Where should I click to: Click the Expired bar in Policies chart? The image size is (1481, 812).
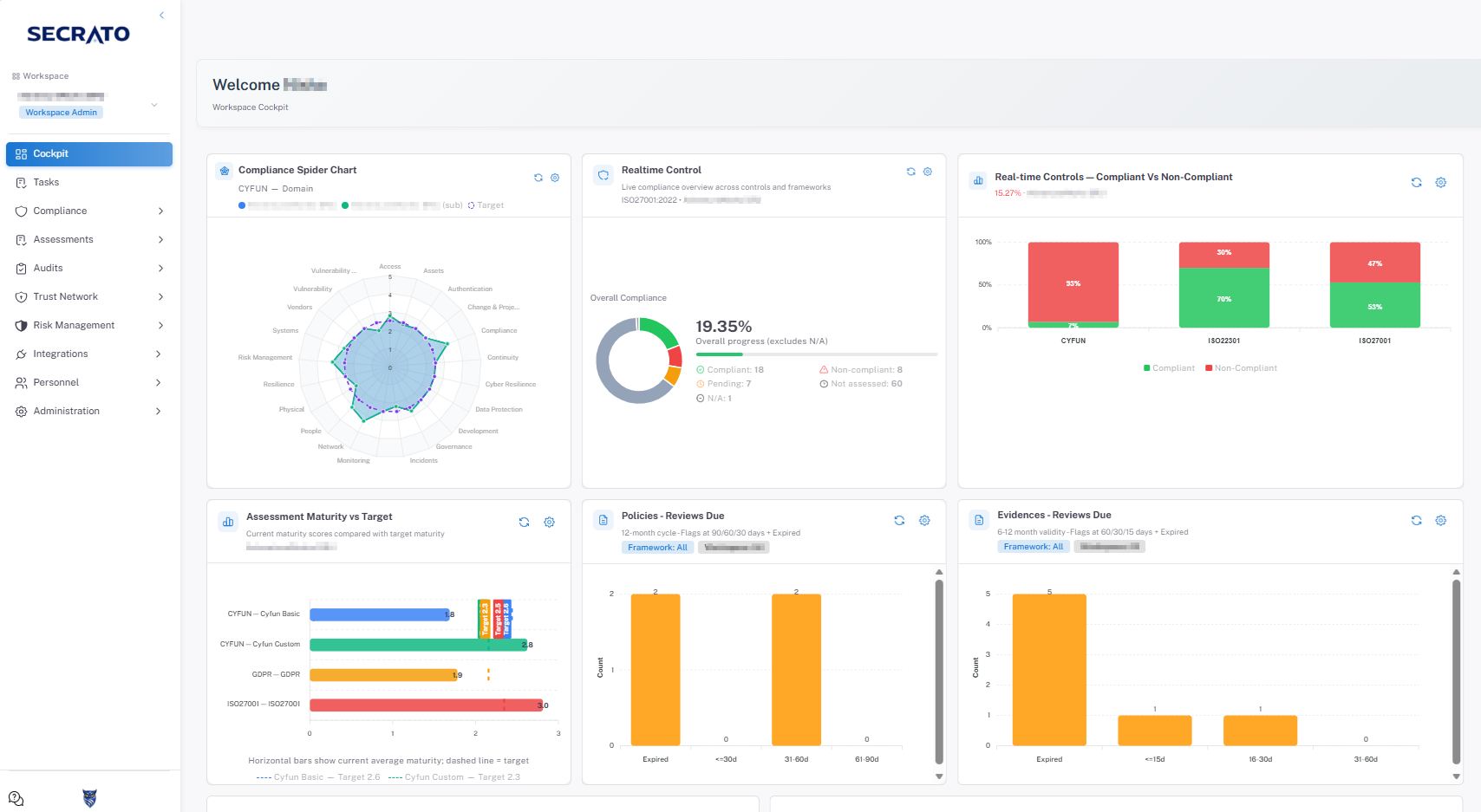click(656, 670)
